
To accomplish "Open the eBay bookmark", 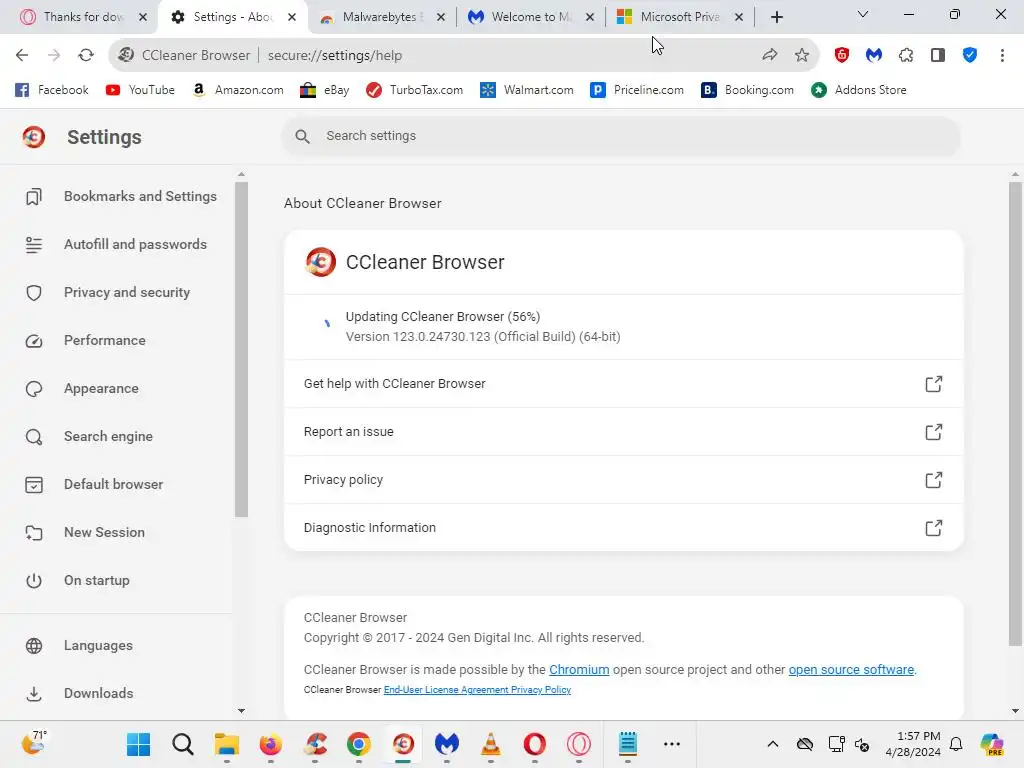I will point(325,90).
